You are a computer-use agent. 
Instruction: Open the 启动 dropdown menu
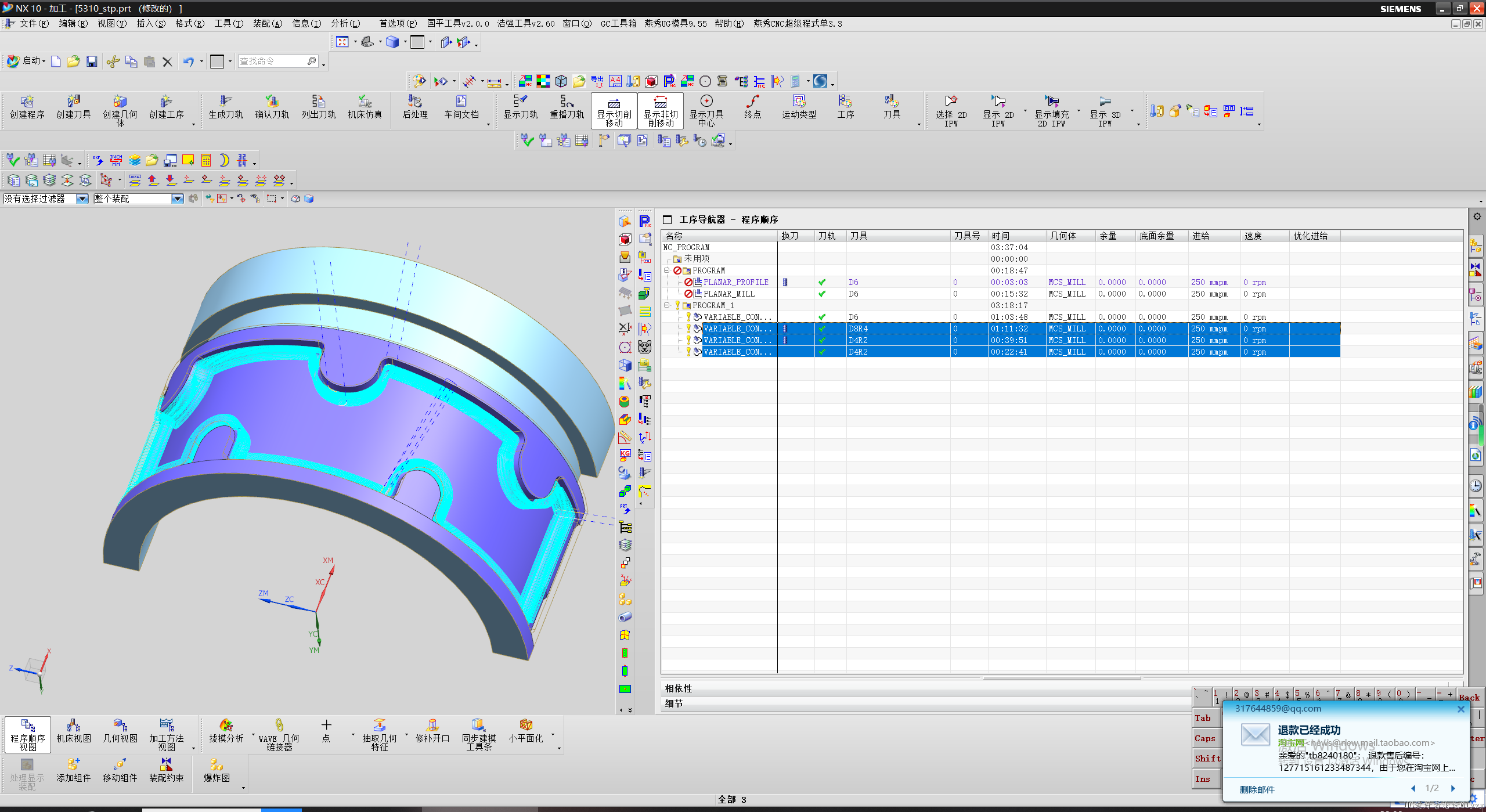coord(27,61)
